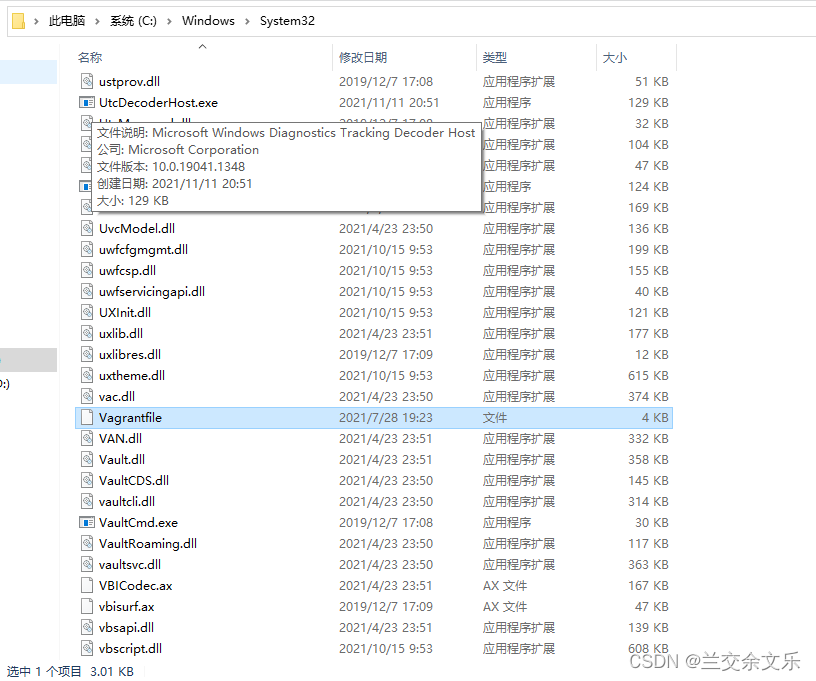Click the blank Vagrantfile icon
The width and height of the screenshot is (816, 681).
(x=87, y=417)
